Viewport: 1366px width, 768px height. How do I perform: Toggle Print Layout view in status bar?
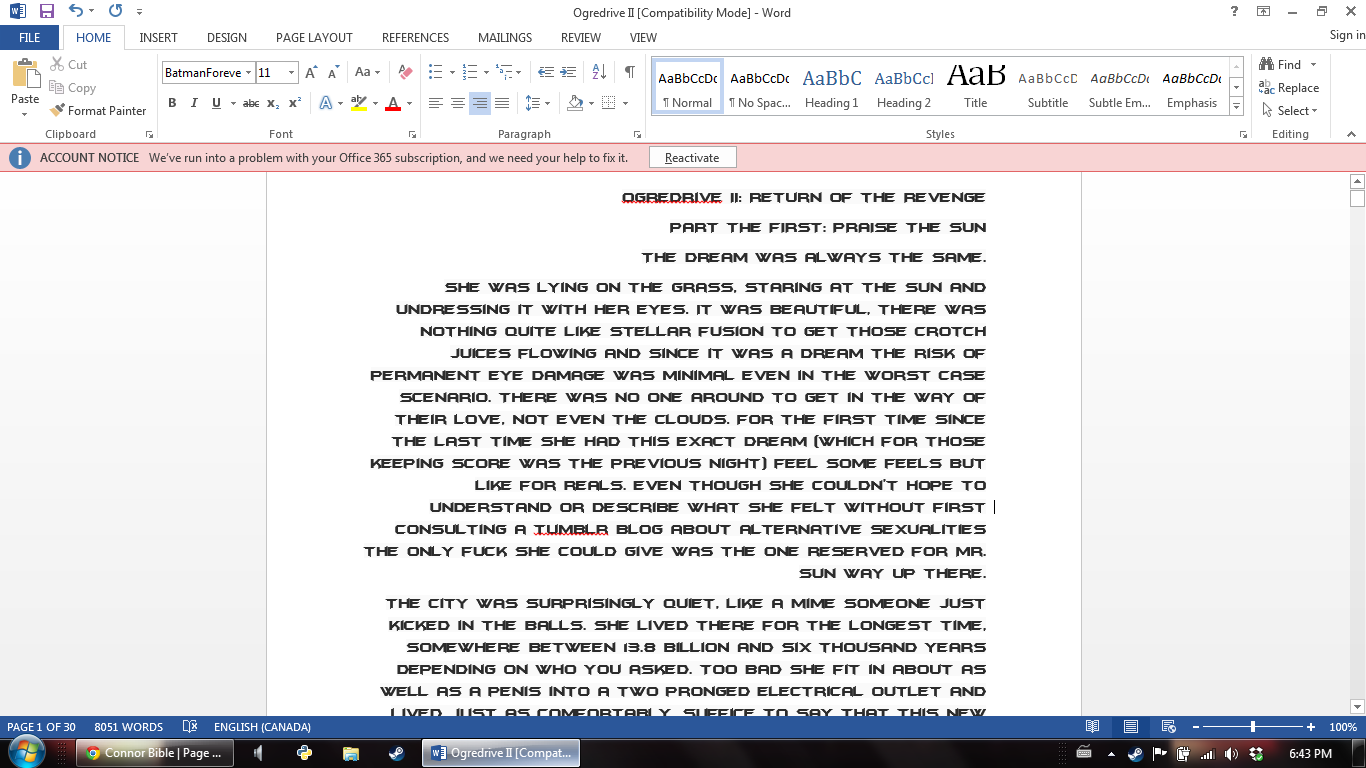[1131, 727]
